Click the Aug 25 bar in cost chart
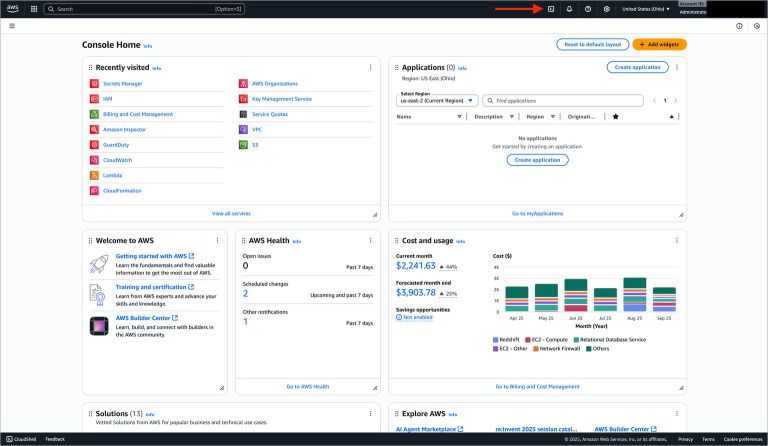Image resolution: width=768 pixels, height=446 pixels. [634, 295]
